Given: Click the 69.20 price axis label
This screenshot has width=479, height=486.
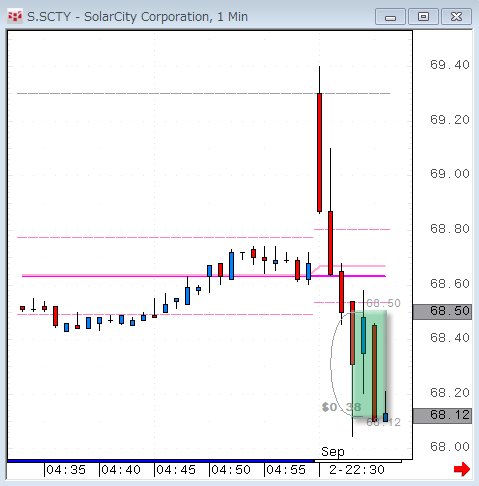Looking at the screenshot, I should 450,120.
